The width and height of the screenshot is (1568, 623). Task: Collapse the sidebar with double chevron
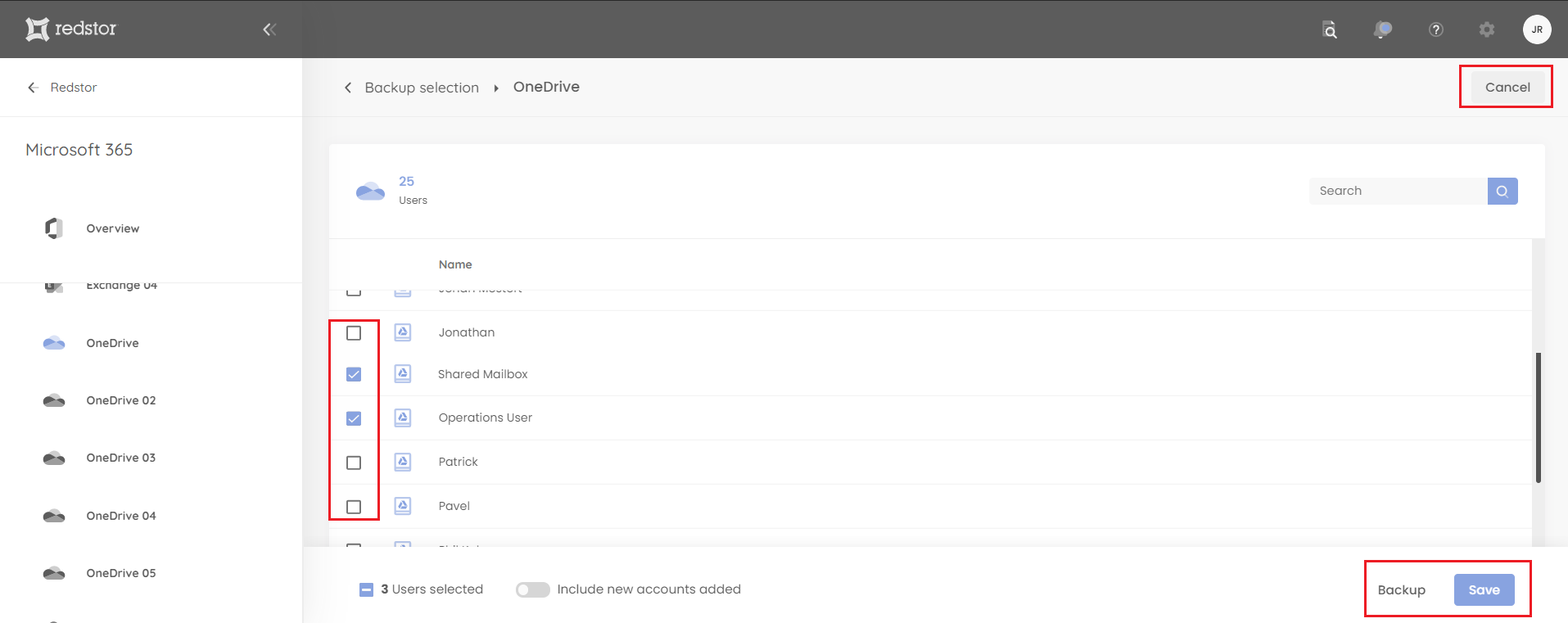tap(269, 29)
